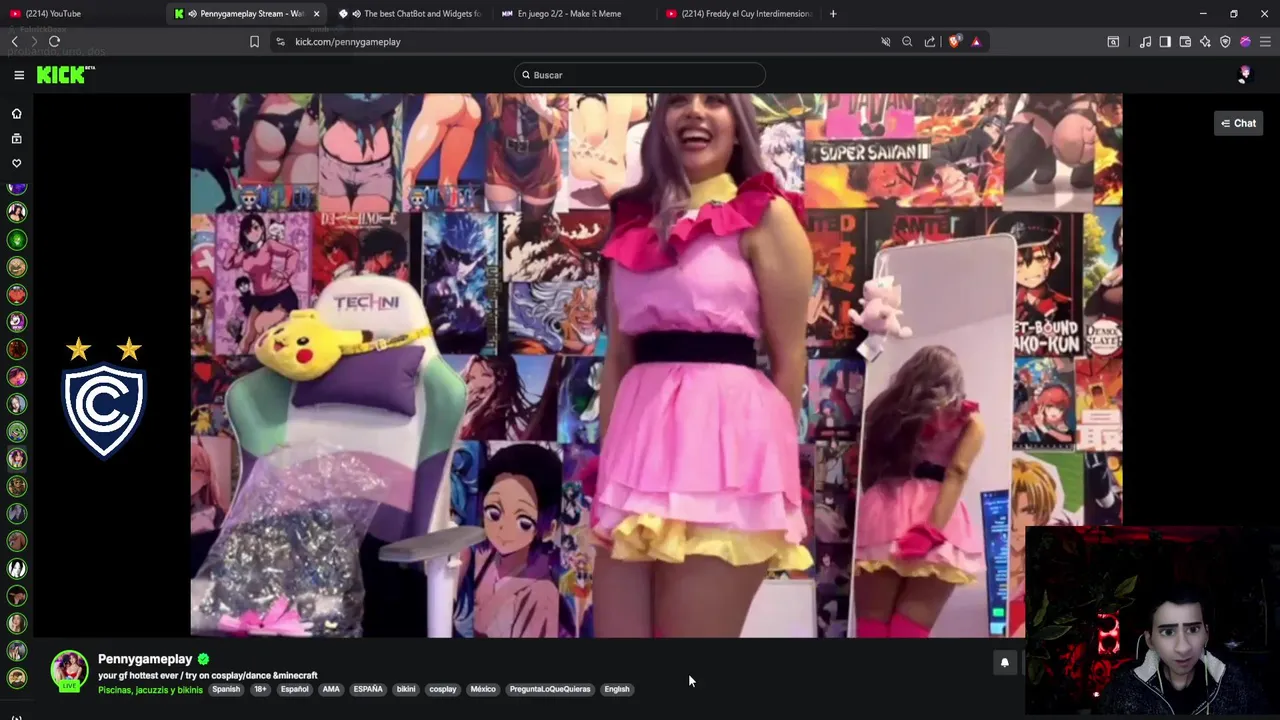Click the verified badge next to Pennygameplay
The height and width of the screenshot is (720, 1280).
tap(203, 659)
